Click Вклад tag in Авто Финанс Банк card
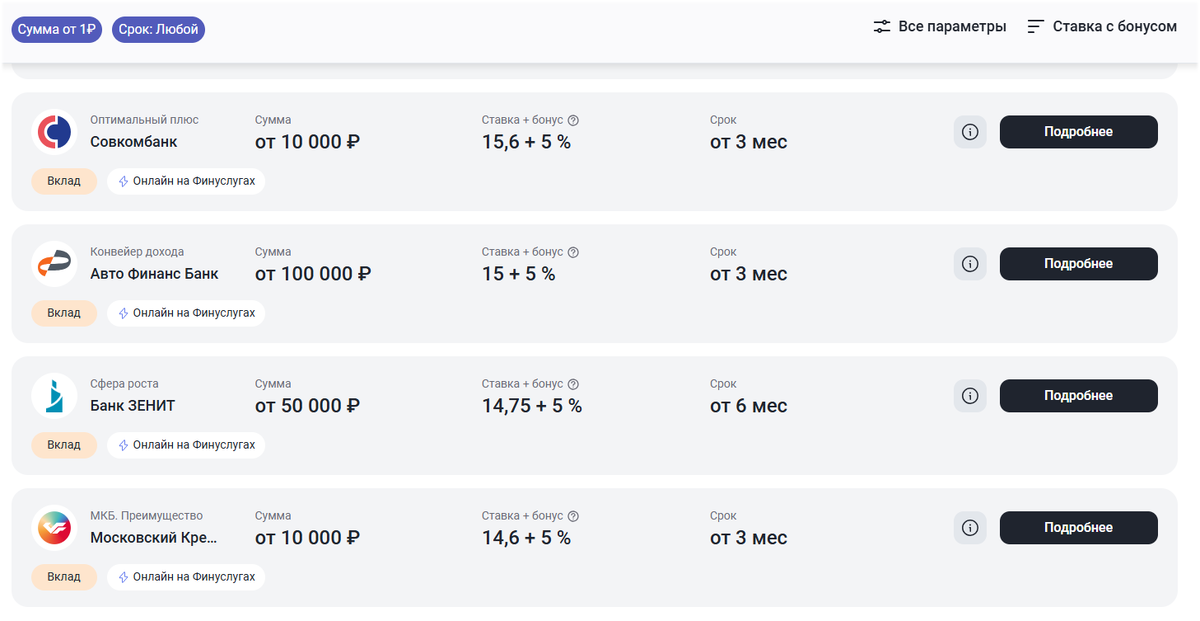The width and height of the screenshot is (1200, 621). point(64,313)
